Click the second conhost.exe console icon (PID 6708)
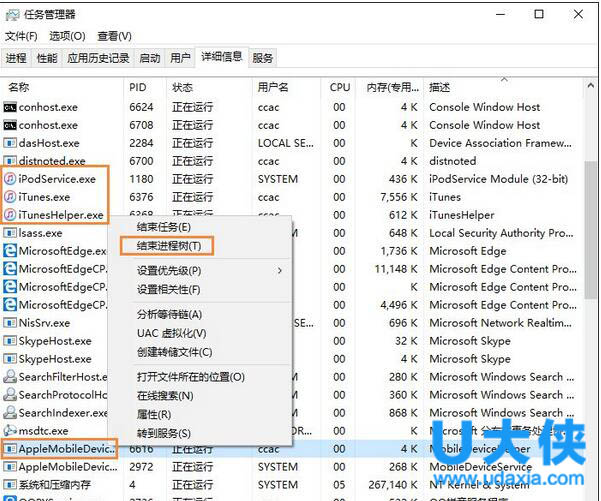 [x=10, y=125]
